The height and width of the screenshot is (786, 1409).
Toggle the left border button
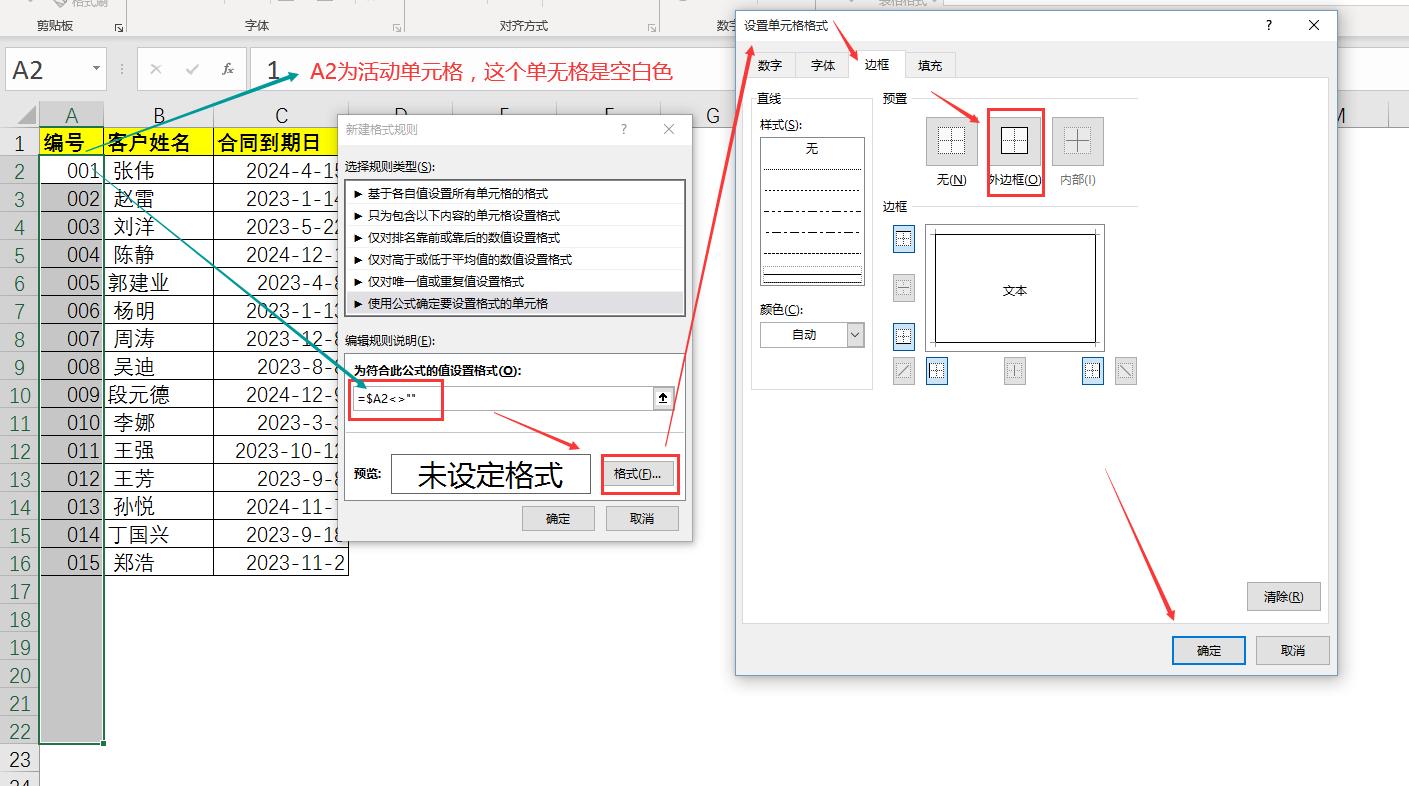pyautogui.click(x=937, y=371)
